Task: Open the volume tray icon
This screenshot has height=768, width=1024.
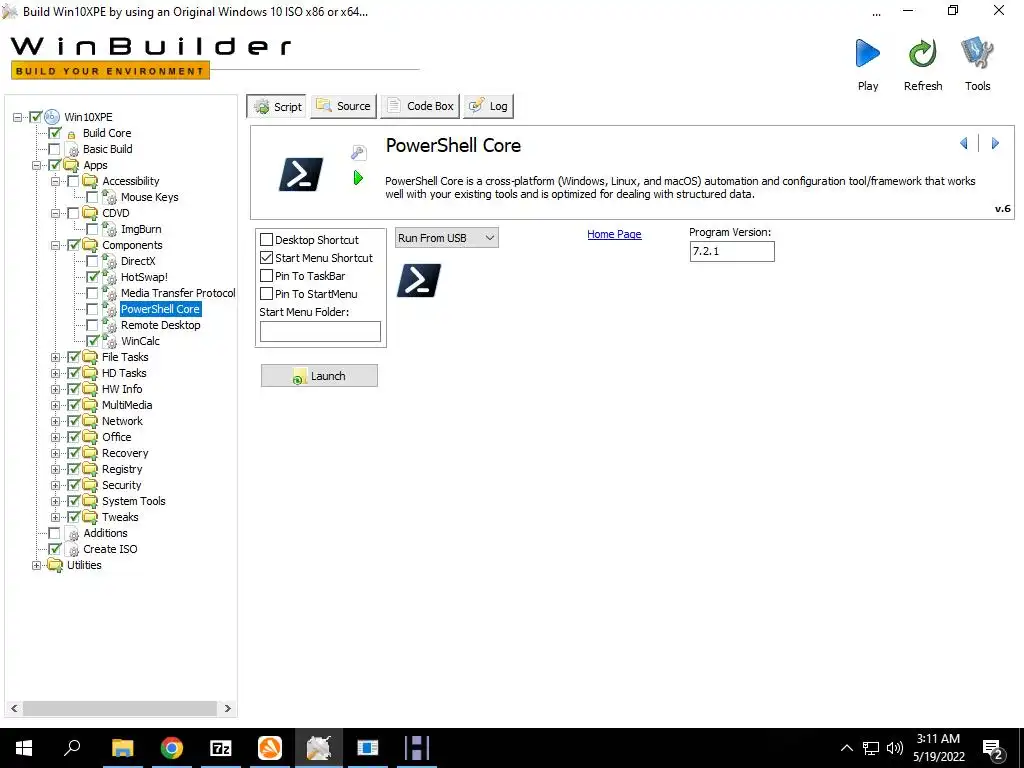Action: click(895, 748)
